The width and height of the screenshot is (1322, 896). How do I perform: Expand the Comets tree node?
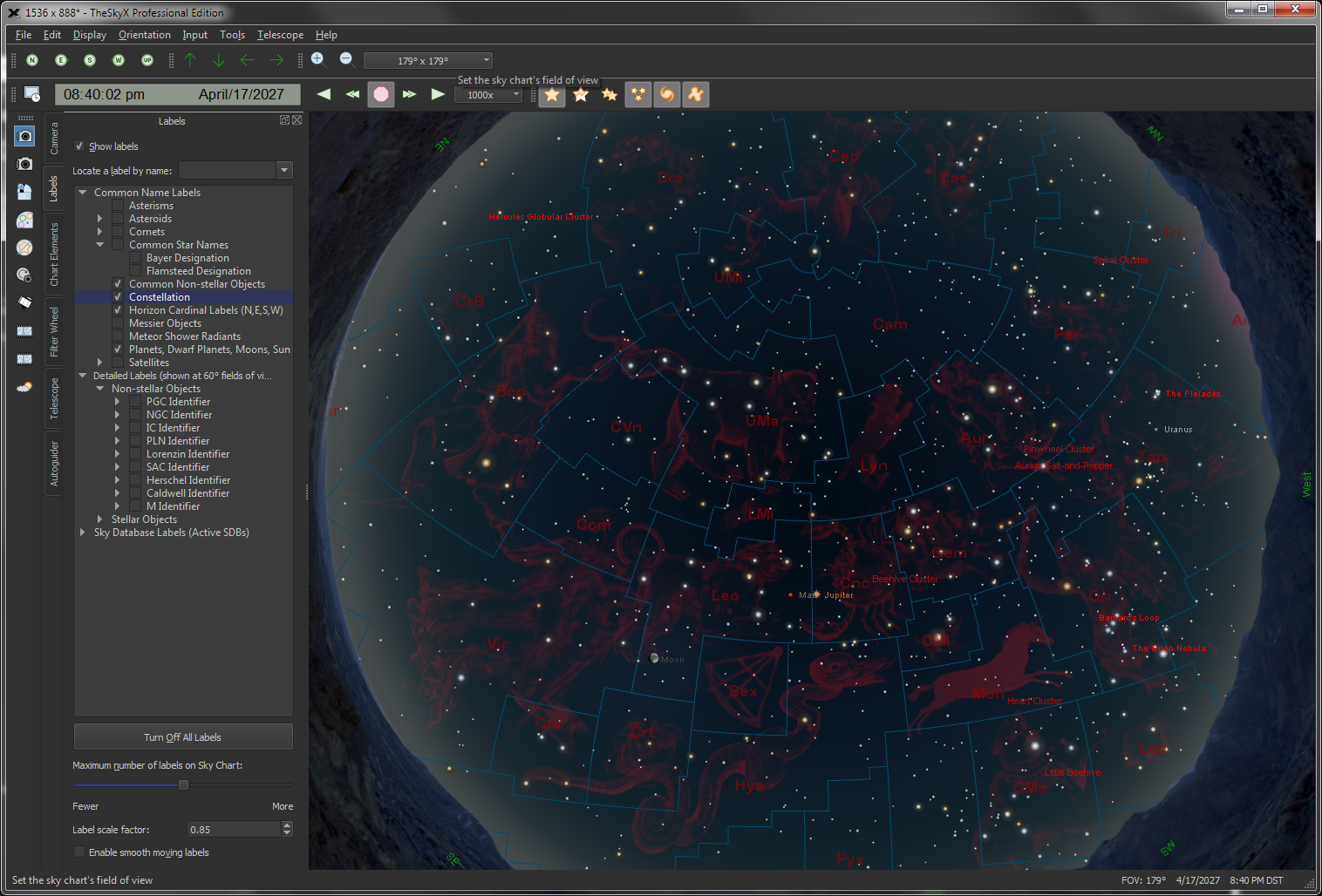(x=99, y=232)
